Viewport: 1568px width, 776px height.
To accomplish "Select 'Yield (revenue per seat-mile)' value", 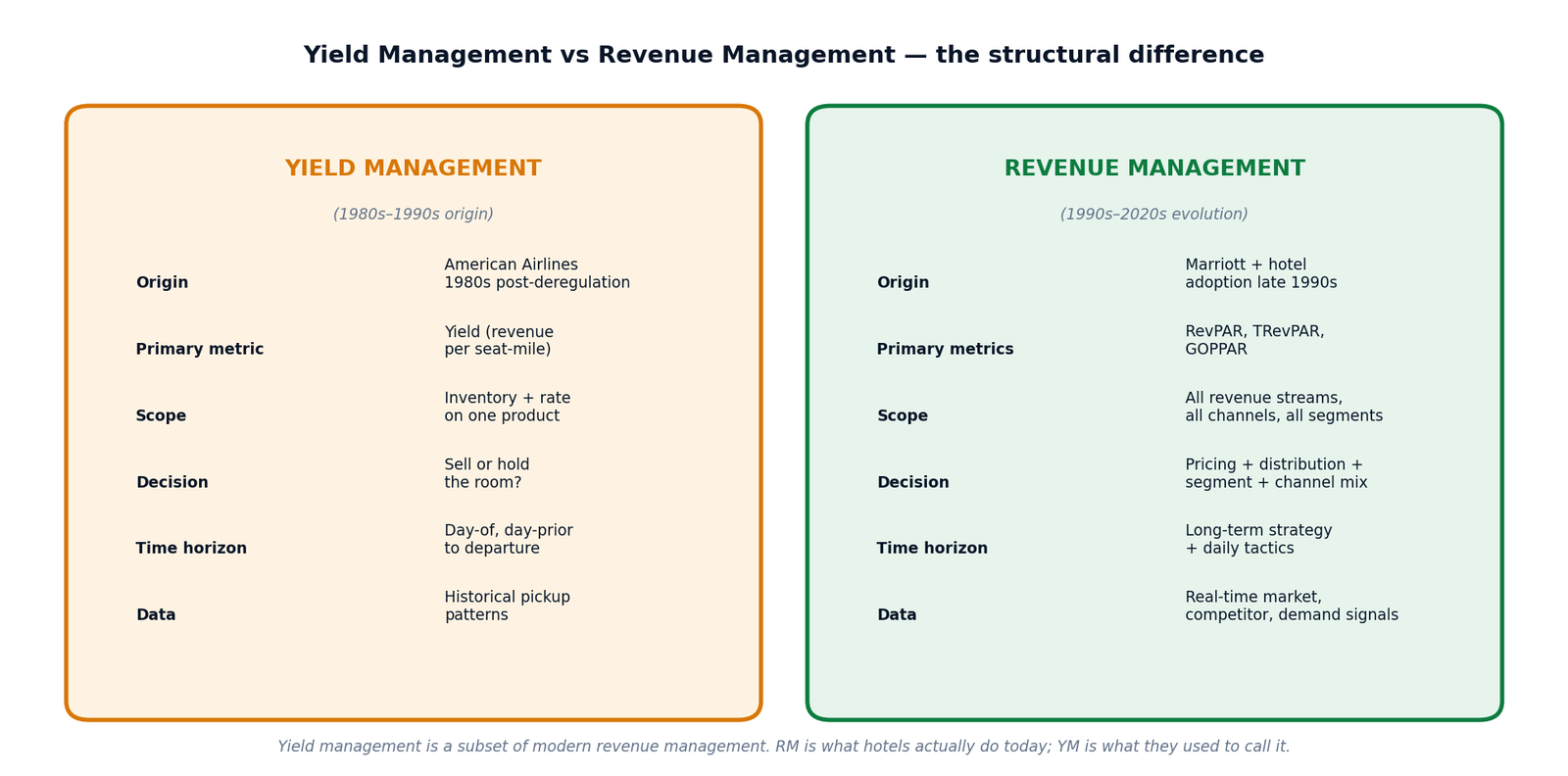I will (499, 341).
